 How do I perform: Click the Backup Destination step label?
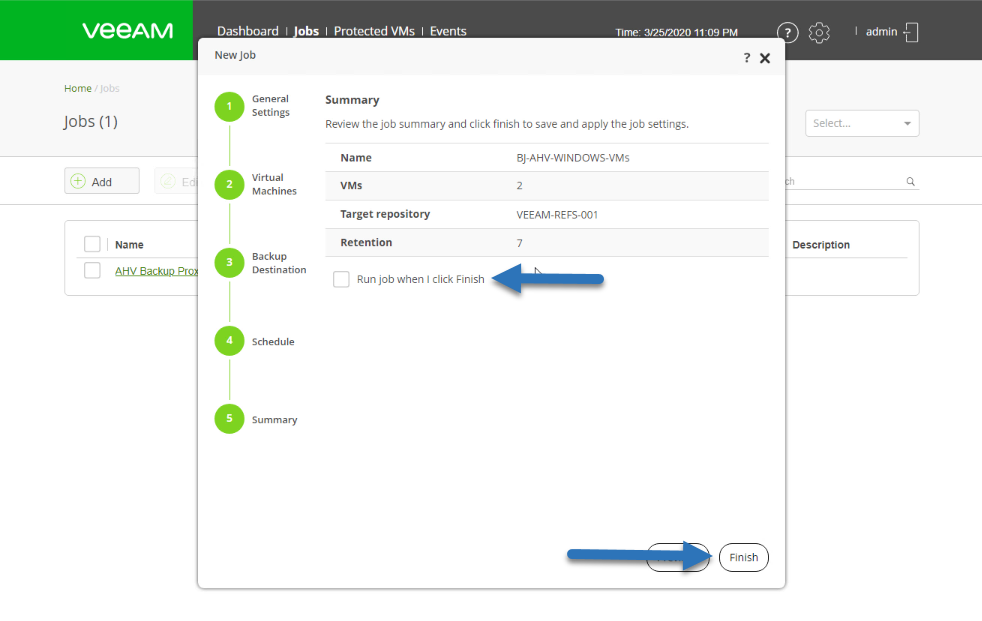click(279, 263)
